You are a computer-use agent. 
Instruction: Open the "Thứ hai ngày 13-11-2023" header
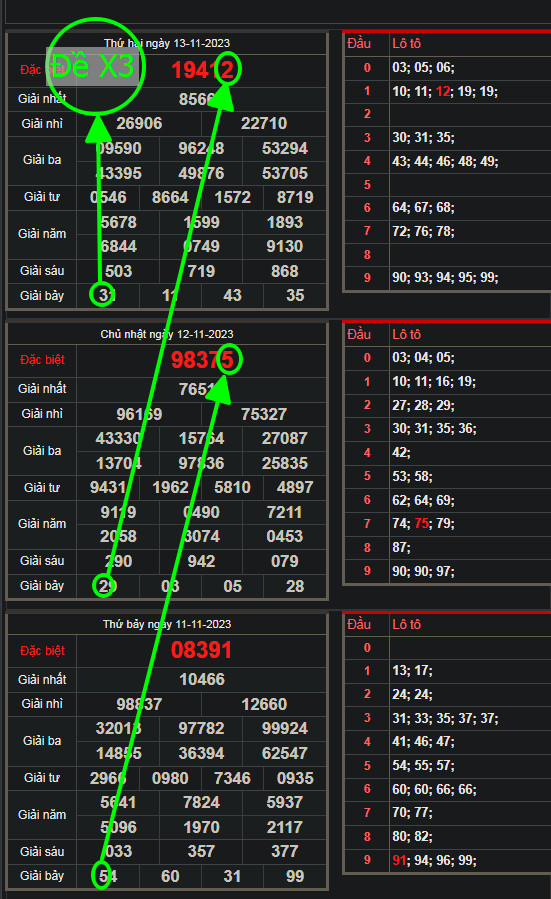coord(167,43)
